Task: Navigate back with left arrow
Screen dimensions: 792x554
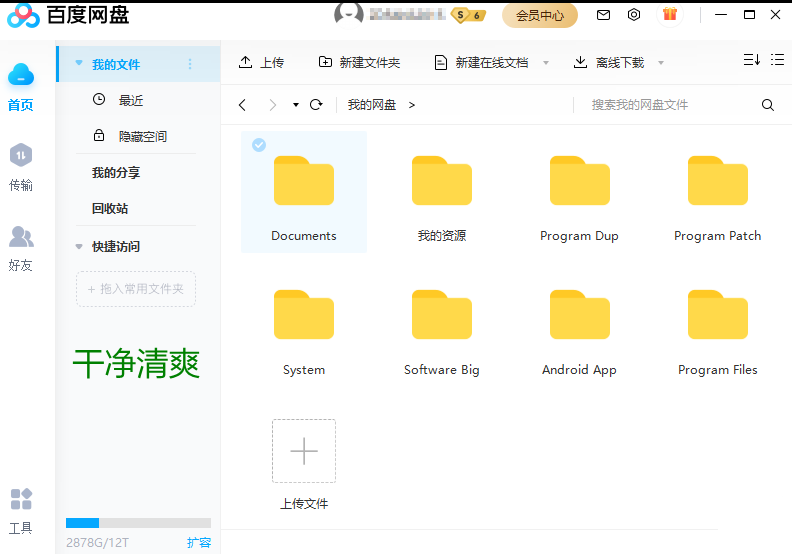Action: coord(242,105)
